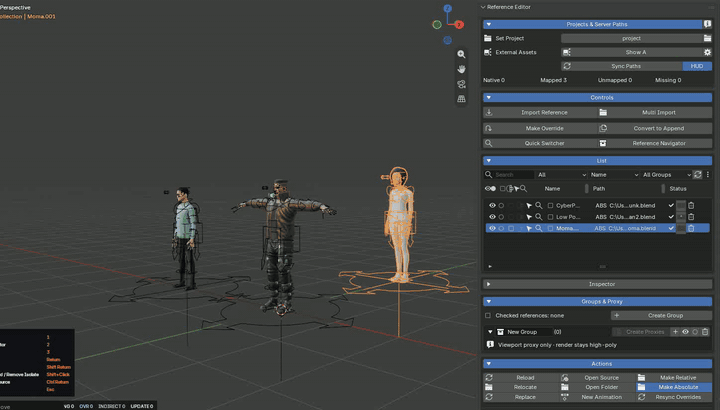Click the info icon beside viewport proxy note

point(490,344)
